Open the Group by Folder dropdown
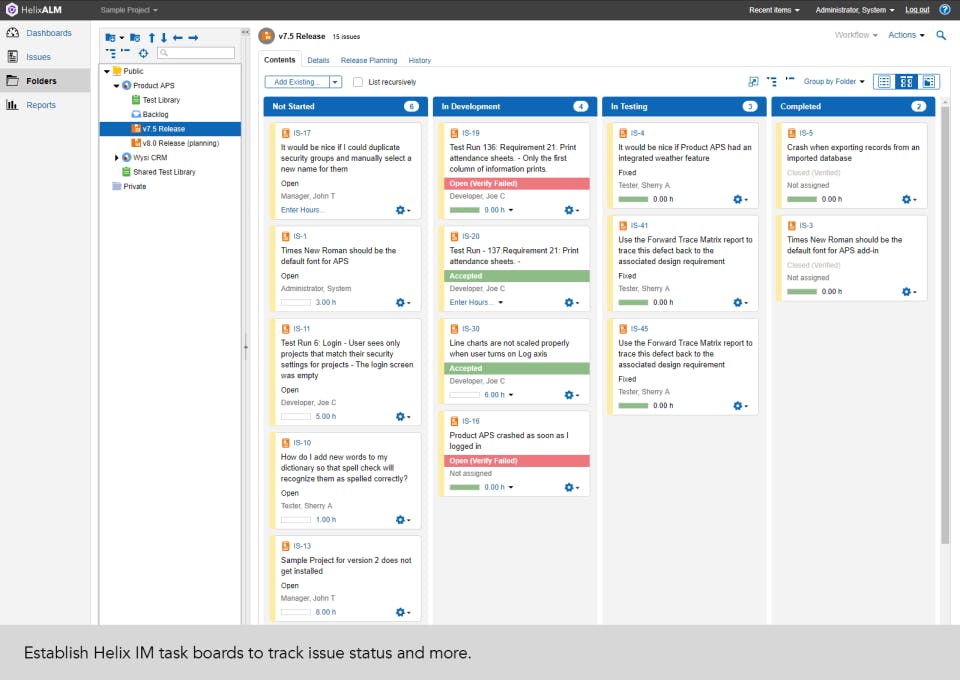 coord(834,81)
